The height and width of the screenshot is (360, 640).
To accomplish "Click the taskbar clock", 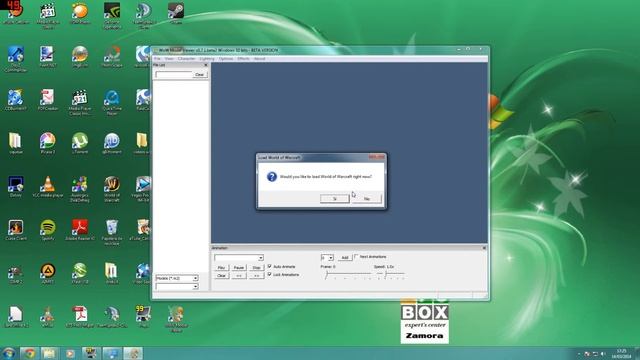I will 621,353.
